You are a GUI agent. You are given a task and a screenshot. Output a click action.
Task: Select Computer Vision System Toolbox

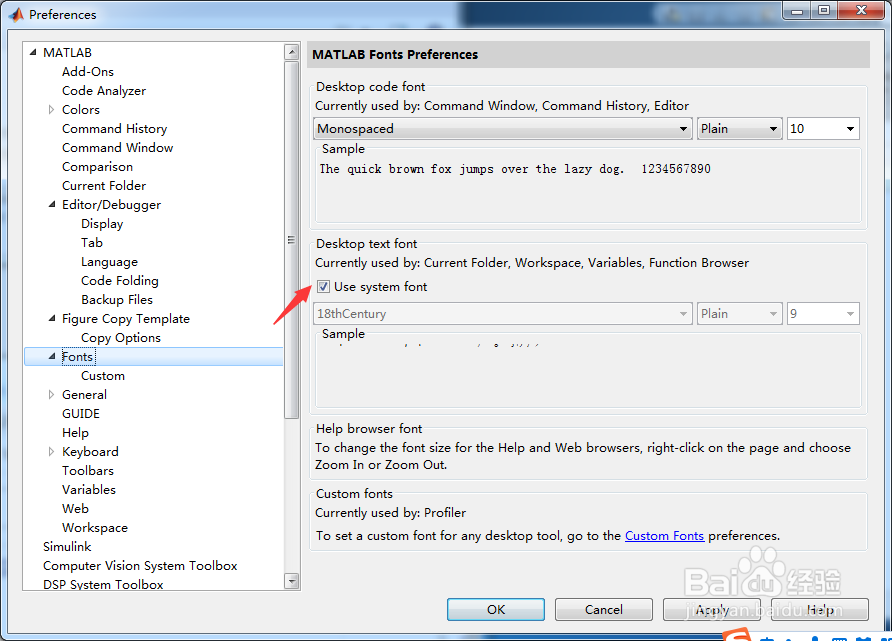point(140,566)
